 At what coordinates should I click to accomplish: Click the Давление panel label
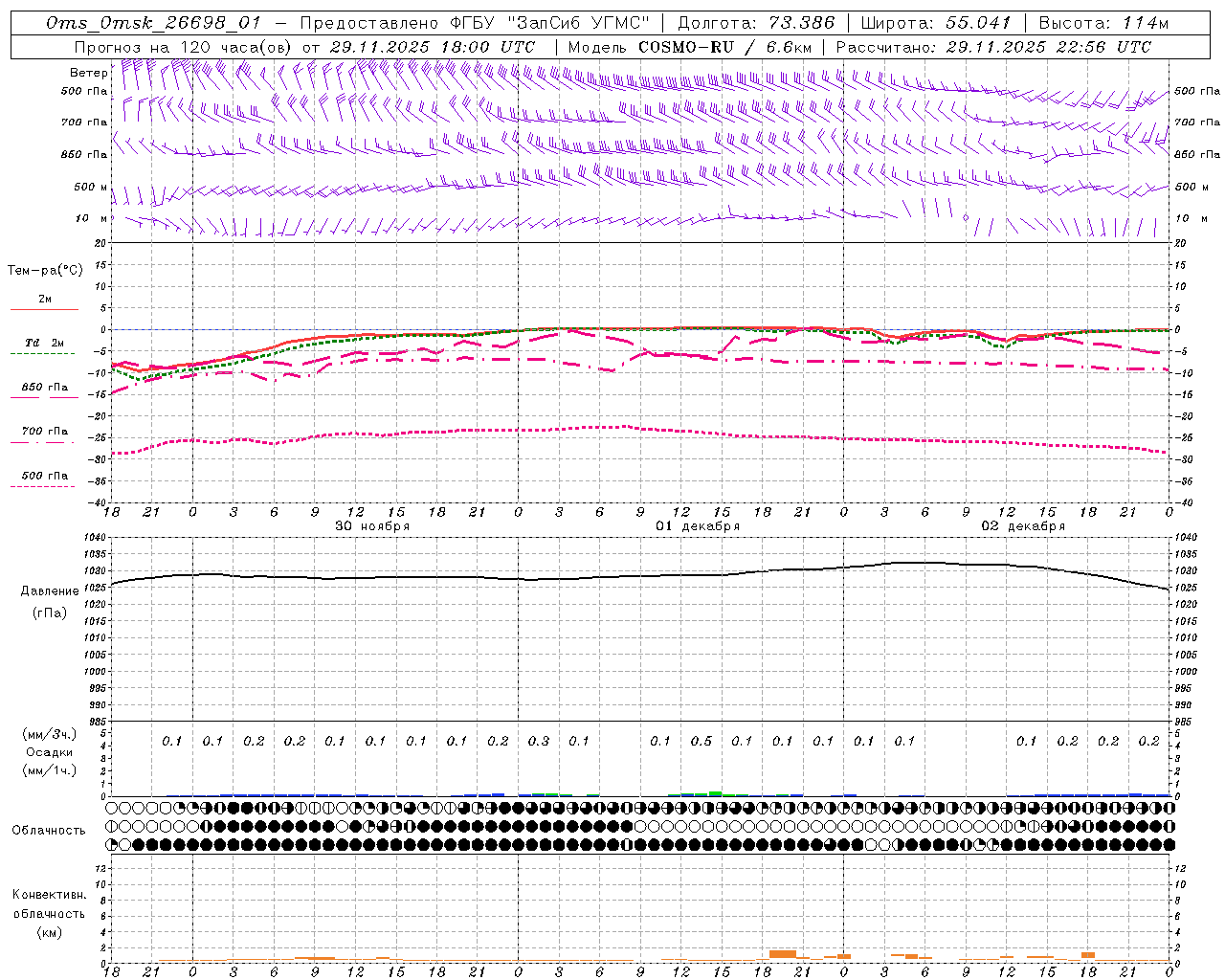(x=50, y=591)
